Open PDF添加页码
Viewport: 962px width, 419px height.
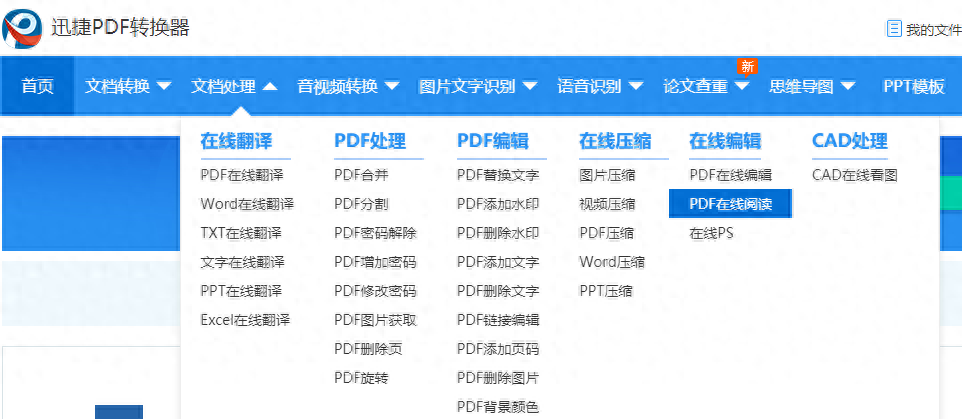[498, 349]
